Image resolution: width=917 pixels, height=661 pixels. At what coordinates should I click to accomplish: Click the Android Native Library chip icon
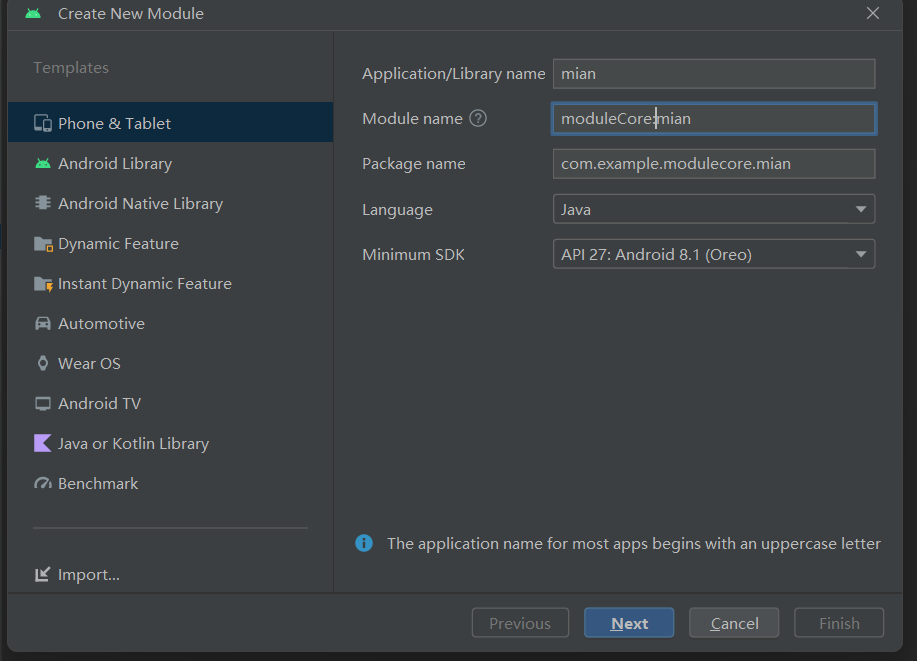coord(43,203)
